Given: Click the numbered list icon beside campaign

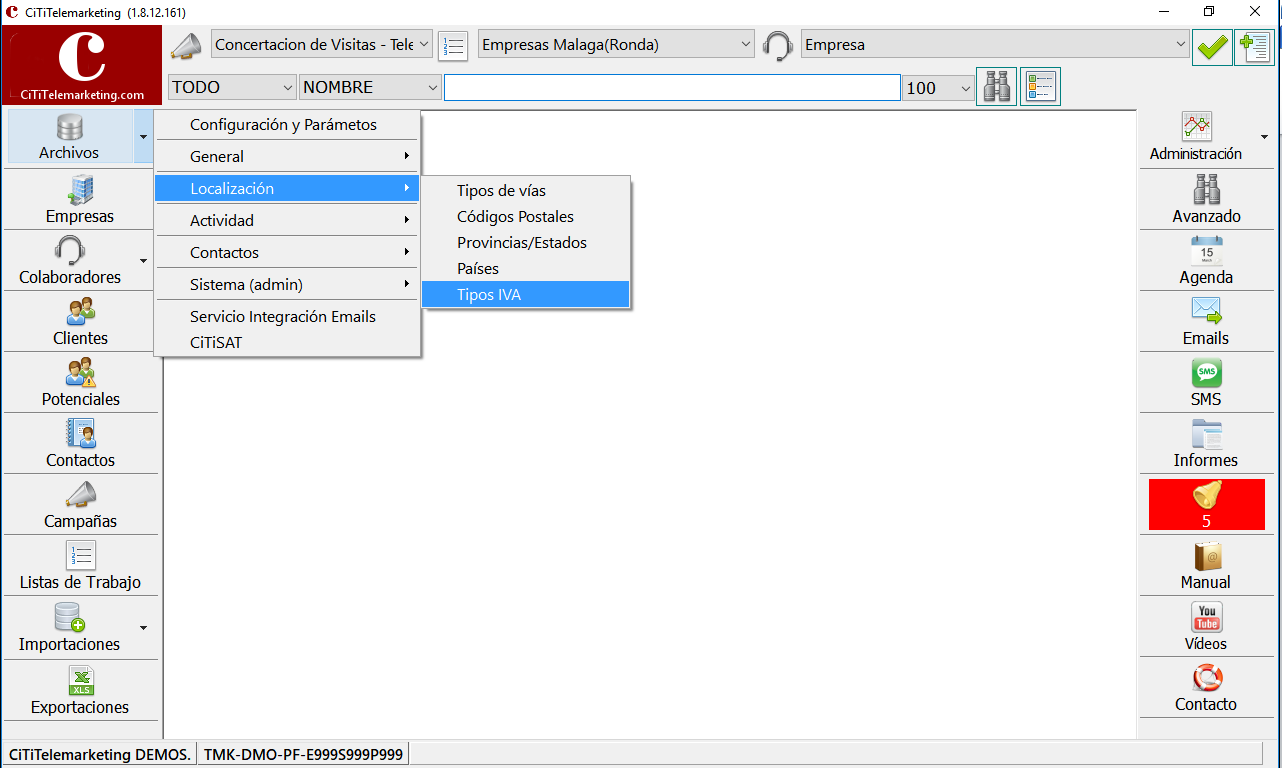Looking at the screenshot, I should (453, 46).
